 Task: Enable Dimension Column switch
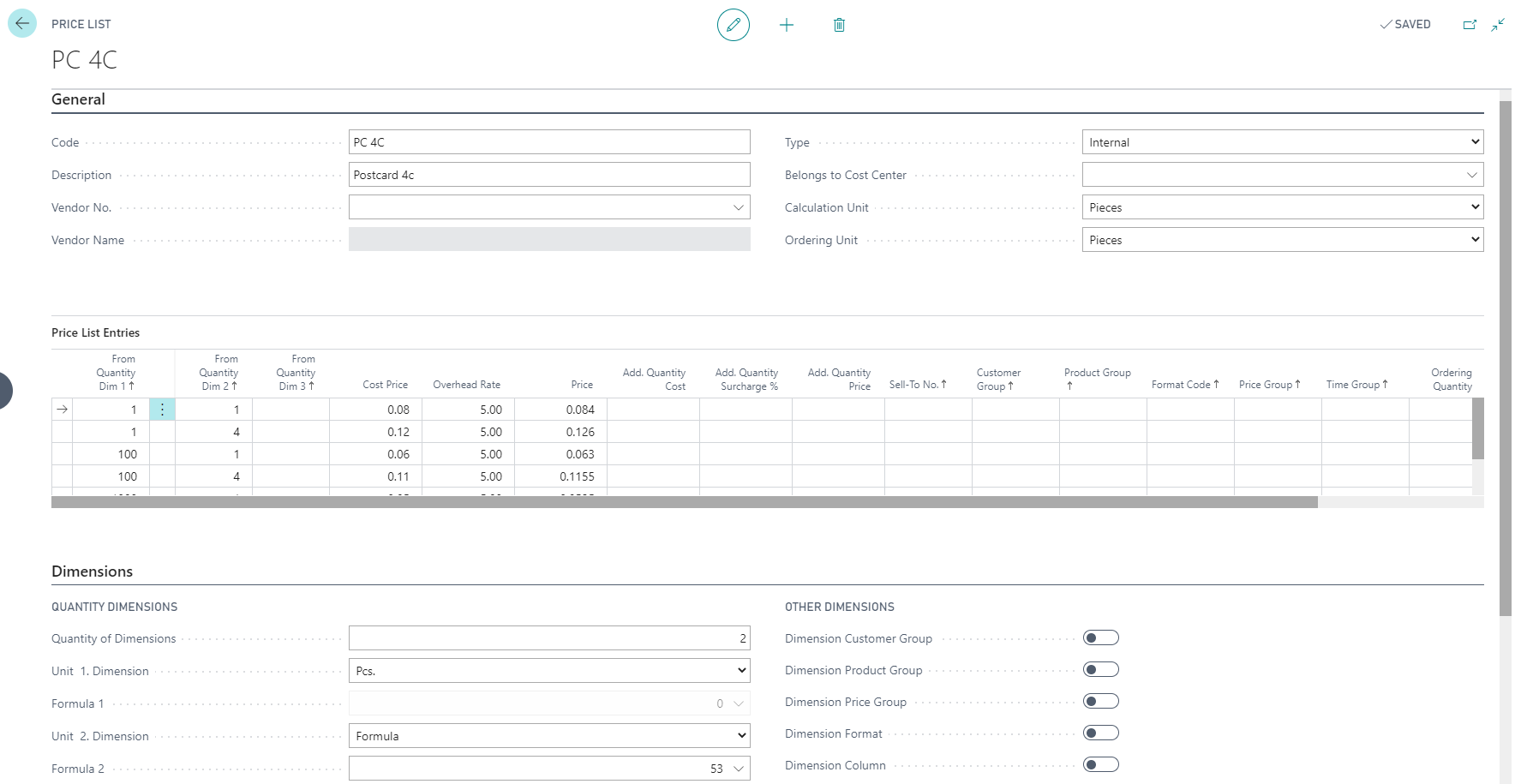[x=1101, y=764]
